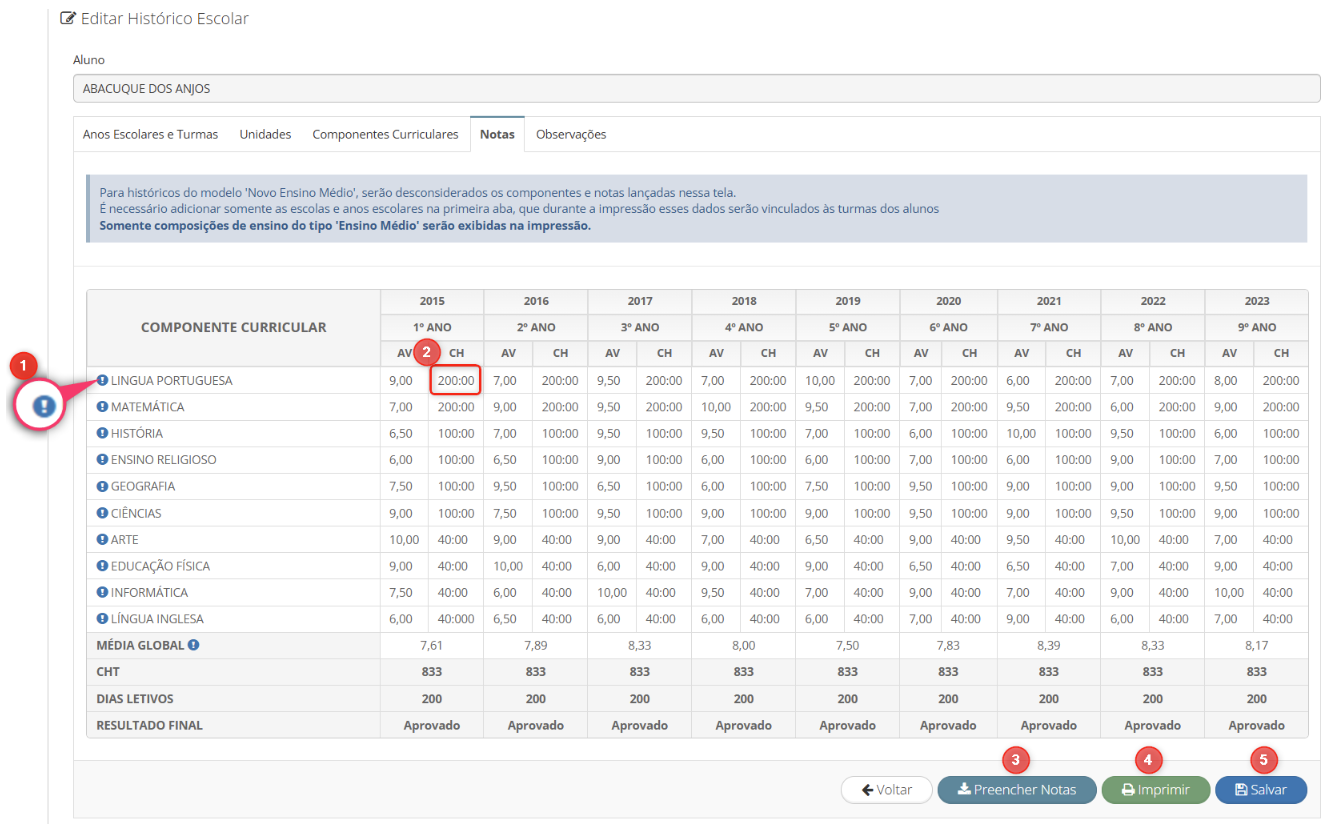Click the LINGUA PORTUGUESA 2015 CH cell 200:00
The height and width of the screenshot is (824, 1330).
[x=456, y=380]
